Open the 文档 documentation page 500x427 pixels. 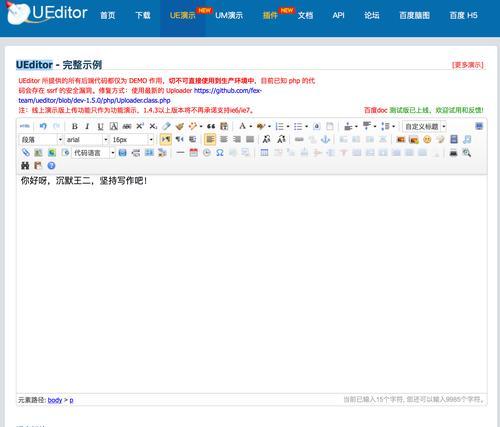point(305,15)
